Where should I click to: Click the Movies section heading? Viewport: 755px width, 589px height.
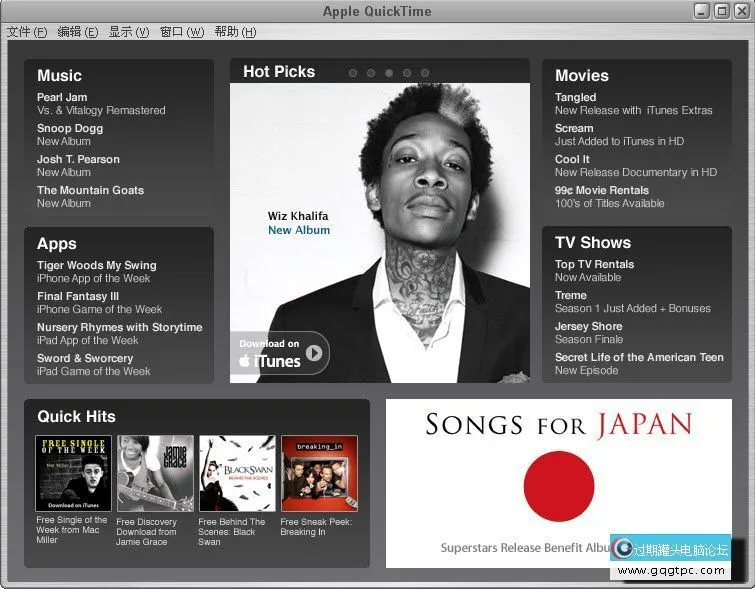(x=582, y=76)
